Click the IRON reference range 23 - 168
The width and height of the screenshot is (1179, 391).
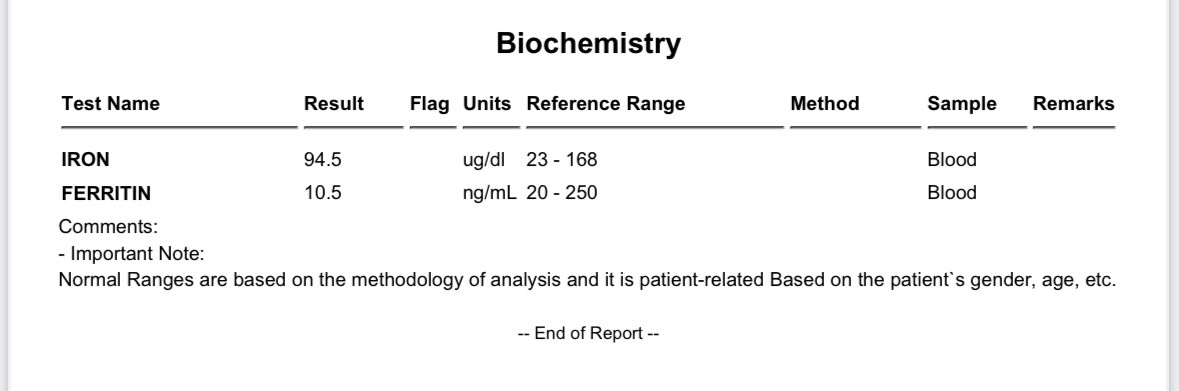[x=562, y=159]
